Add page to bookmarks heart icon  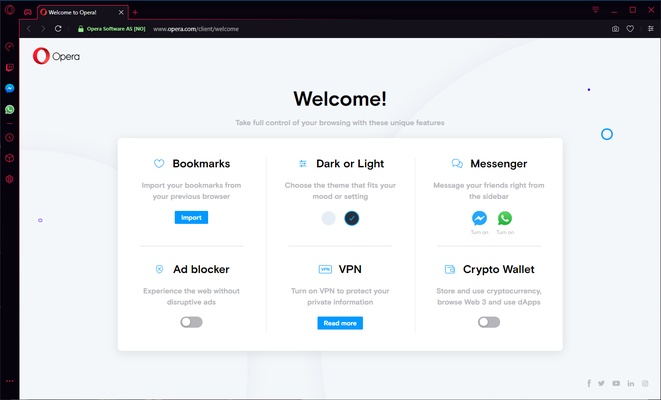630,29
